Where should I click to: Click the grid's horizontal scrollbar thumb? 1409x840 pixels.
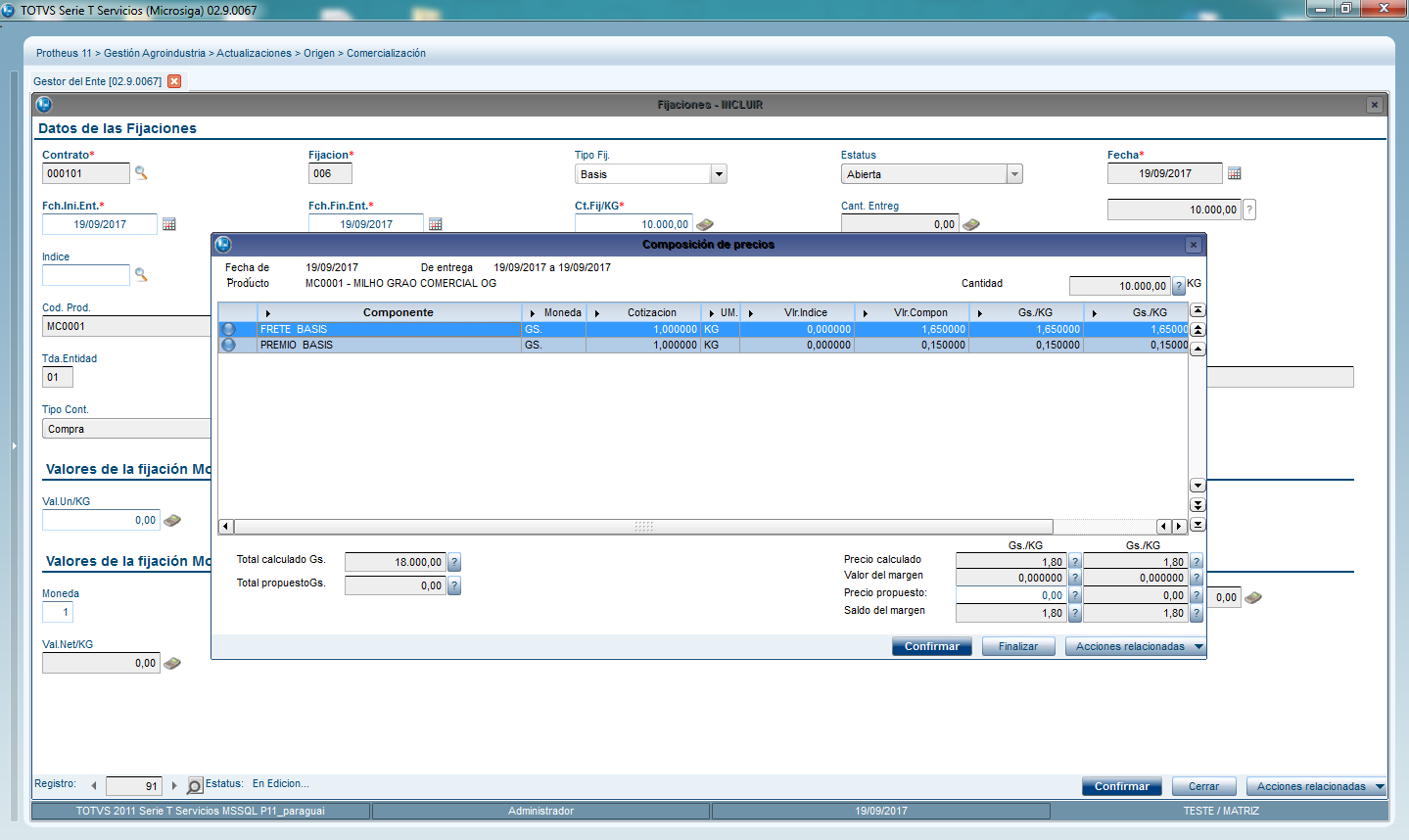coord(643,526)
